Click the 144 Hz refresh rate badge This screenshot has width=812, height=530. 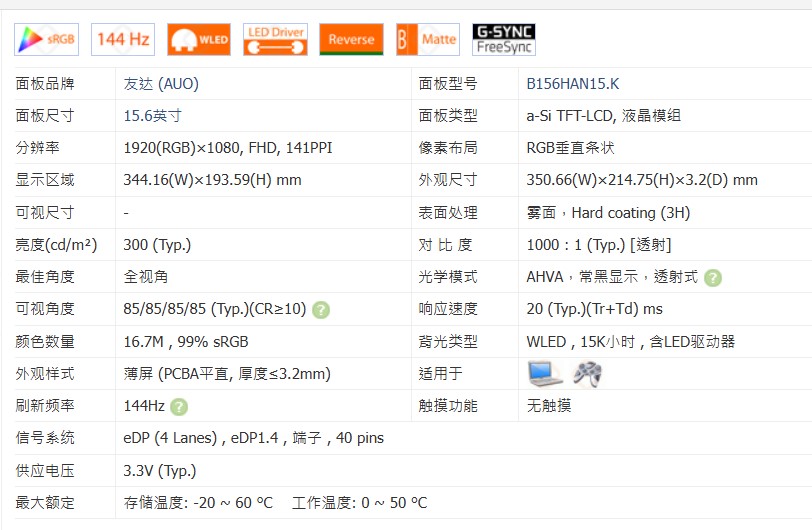tap(123, 40)
